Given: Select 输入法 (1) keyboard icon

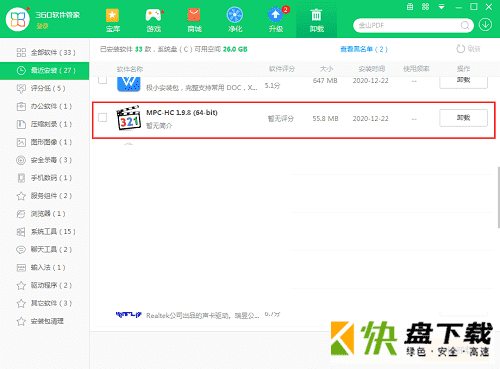Looking at the screenshot, I should pyautogui.click(x=21, y=267).
